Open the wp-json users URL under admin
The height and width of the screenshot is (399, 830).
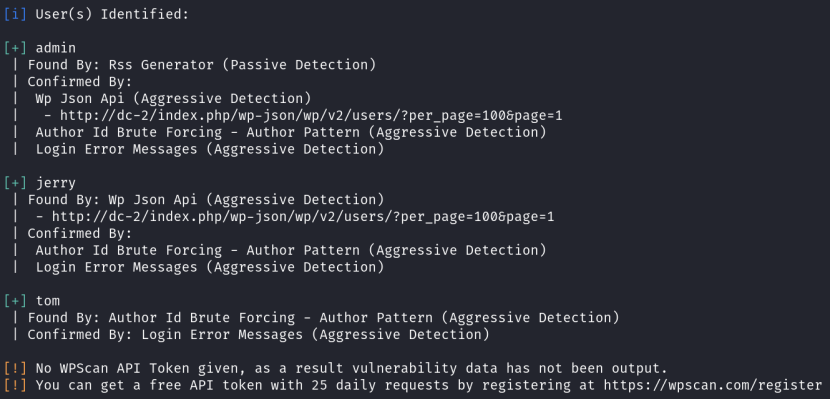(x=311, y=116)
